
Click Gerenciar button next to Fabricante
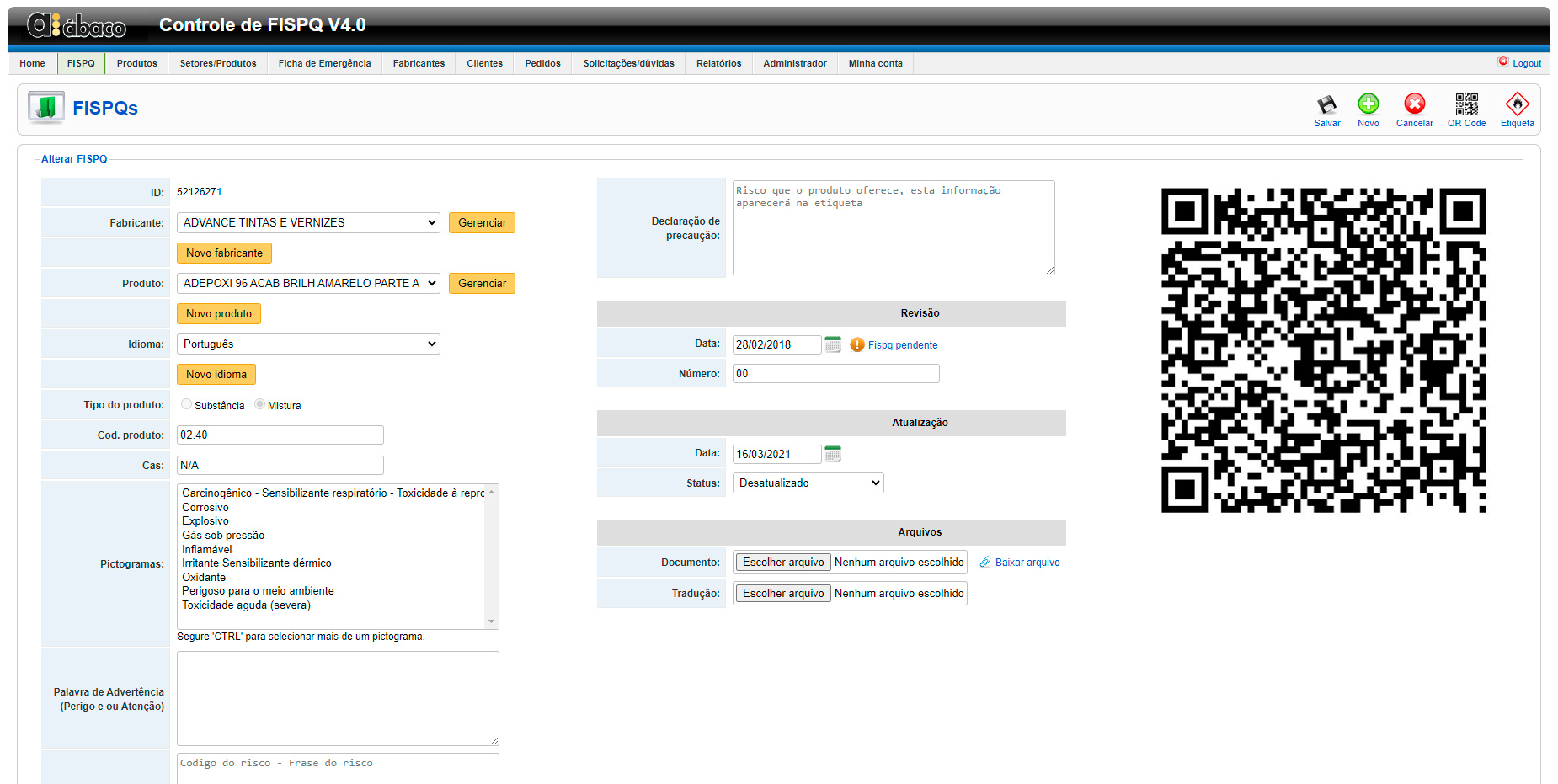coord(482,222)
